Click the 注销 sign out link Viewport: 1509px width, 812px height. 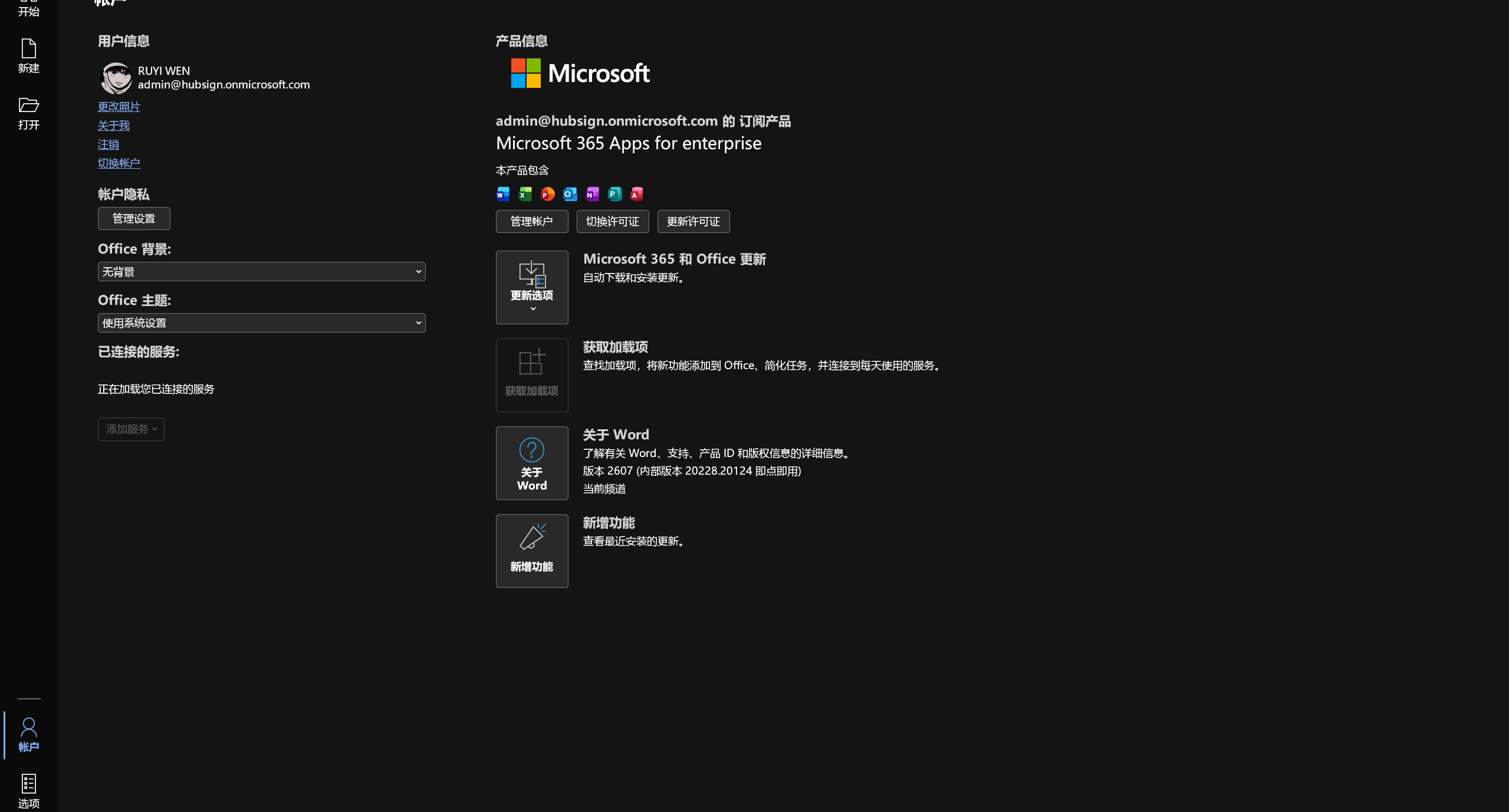point(109,144)
